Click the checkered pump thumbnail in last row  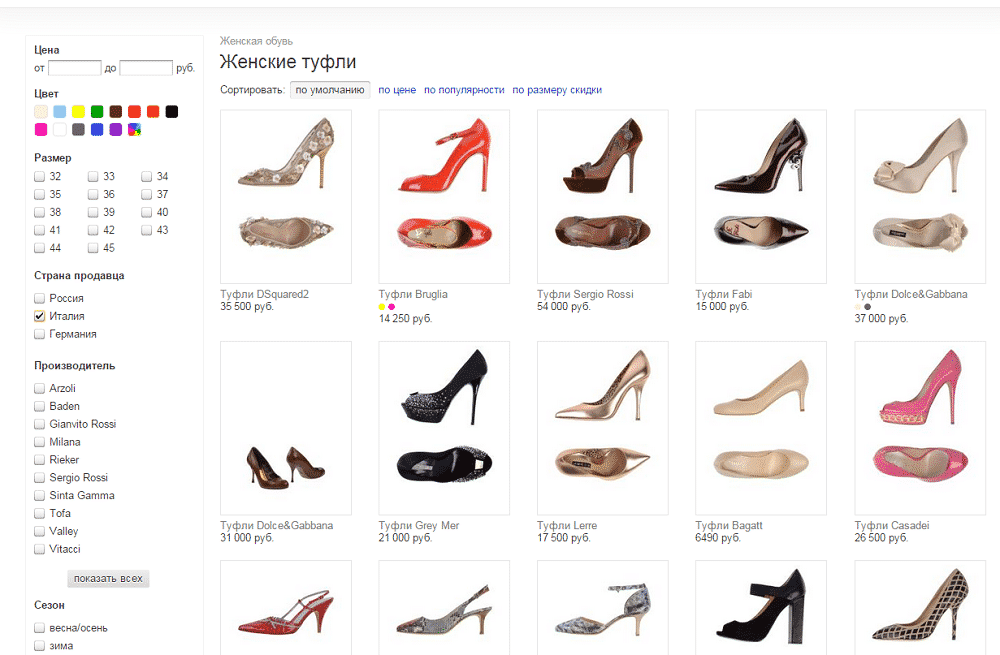click(920, 608)
